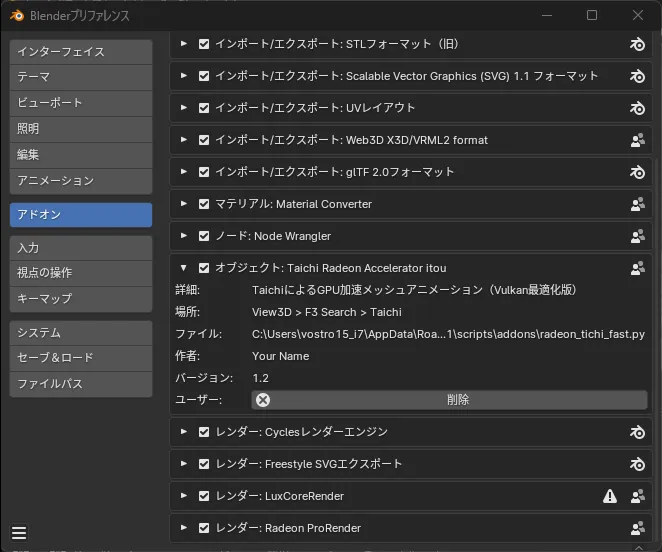This screenshot has height=552, width=662.
Task: Open ファイルパス section
Action: click(x=81, y=384)
